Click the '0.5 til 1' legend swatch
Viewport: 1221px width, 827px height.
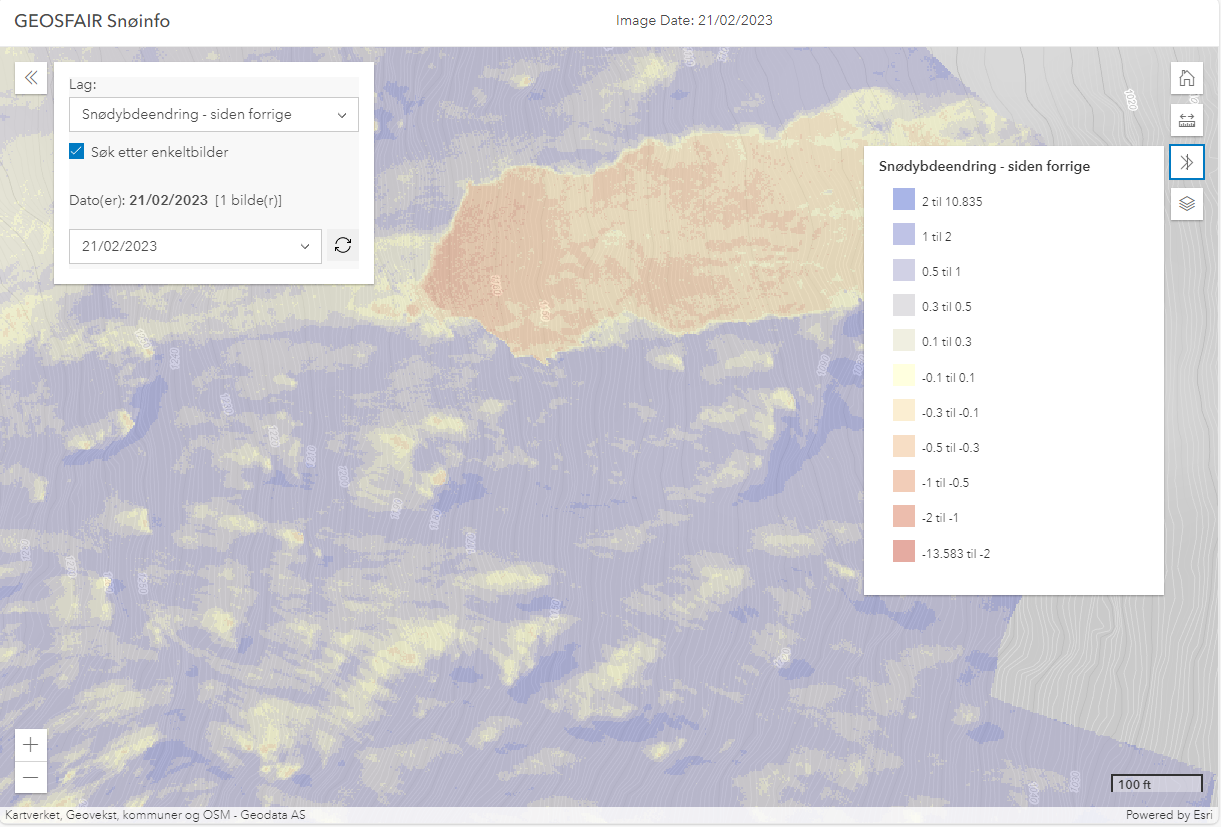tap(904, 271)
